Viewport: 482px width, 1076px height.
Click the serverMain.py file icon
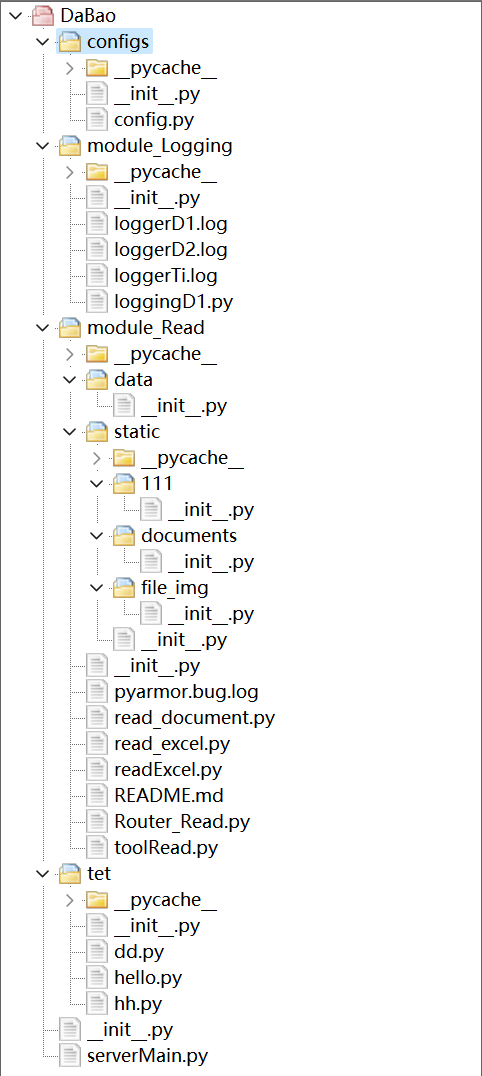70,1055
